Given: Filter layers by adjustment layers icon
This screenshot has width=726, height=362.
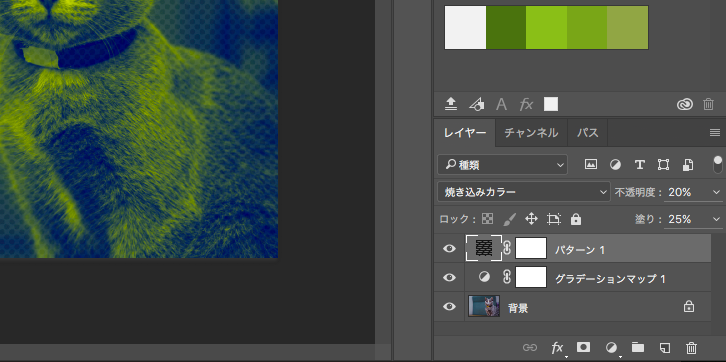Looking at the screenshot, I should click(615, 165).
